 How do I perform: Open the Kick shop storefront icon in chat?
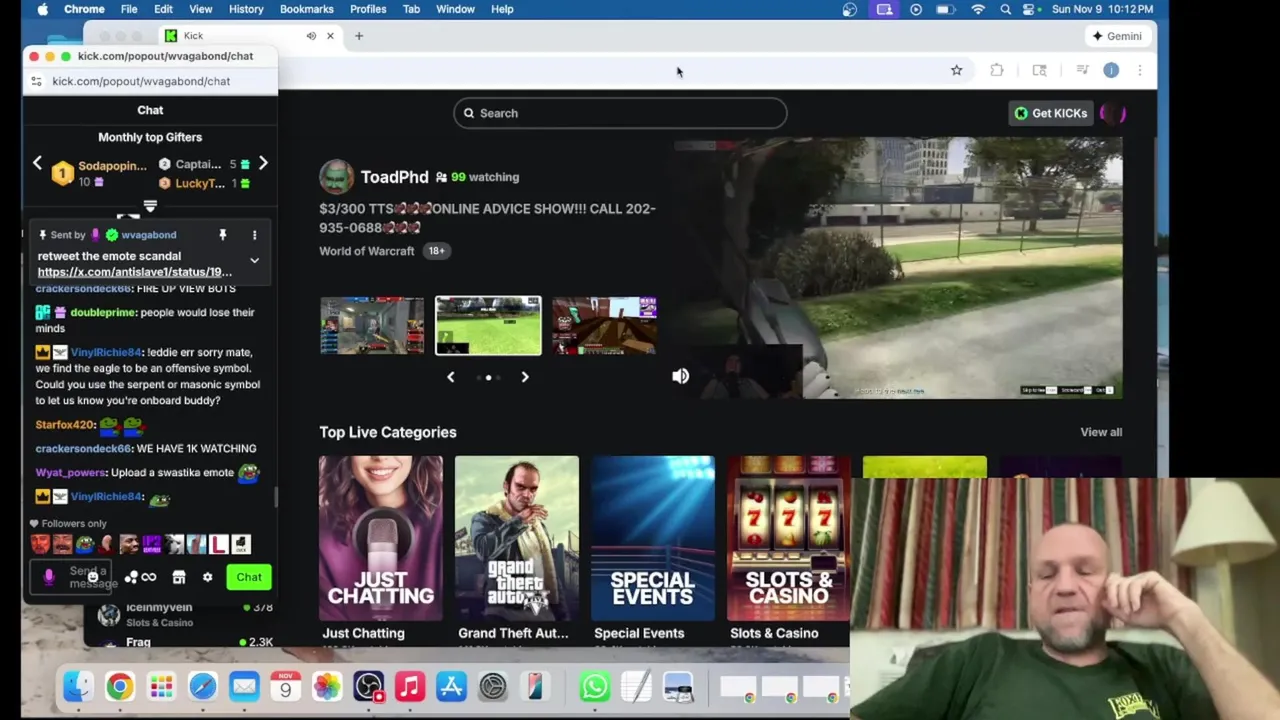[x=179, y=577]
